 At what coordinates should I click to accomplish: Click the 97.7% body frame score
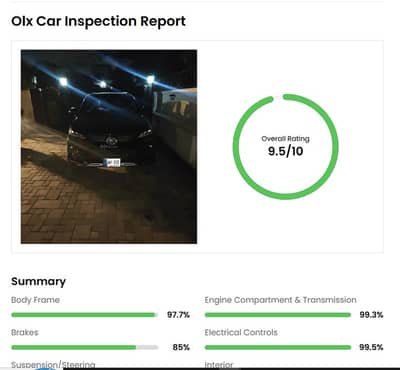coord(178,315)
